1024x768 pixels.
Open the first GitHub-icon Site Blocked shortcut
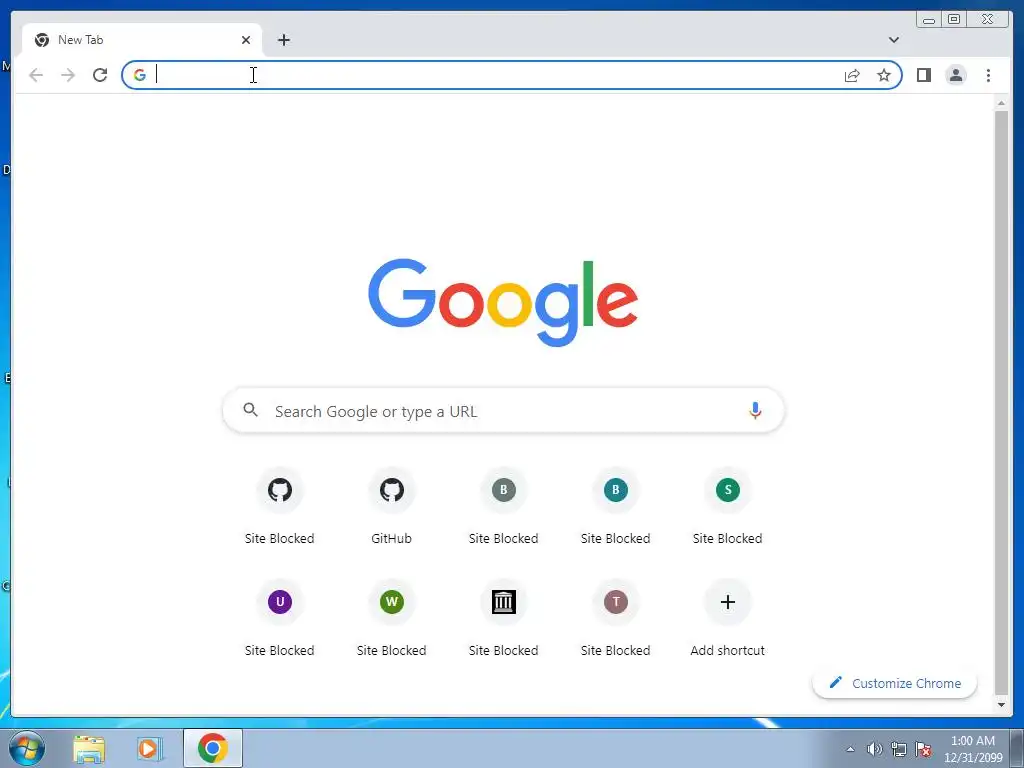[280, 506]
